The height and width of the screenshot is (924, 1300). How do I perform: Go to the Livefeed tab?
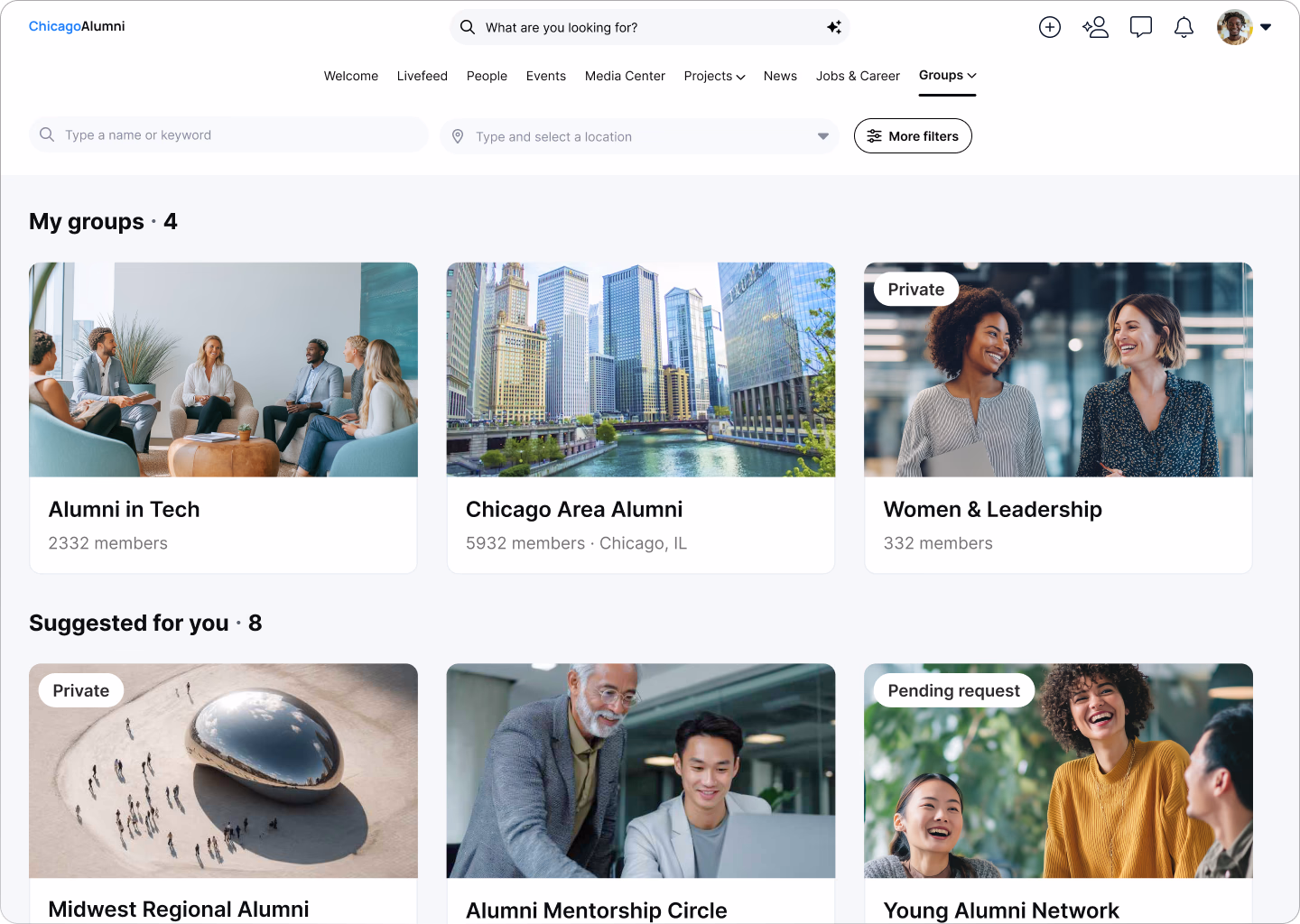pyautogui.click(x=422, y=76)
